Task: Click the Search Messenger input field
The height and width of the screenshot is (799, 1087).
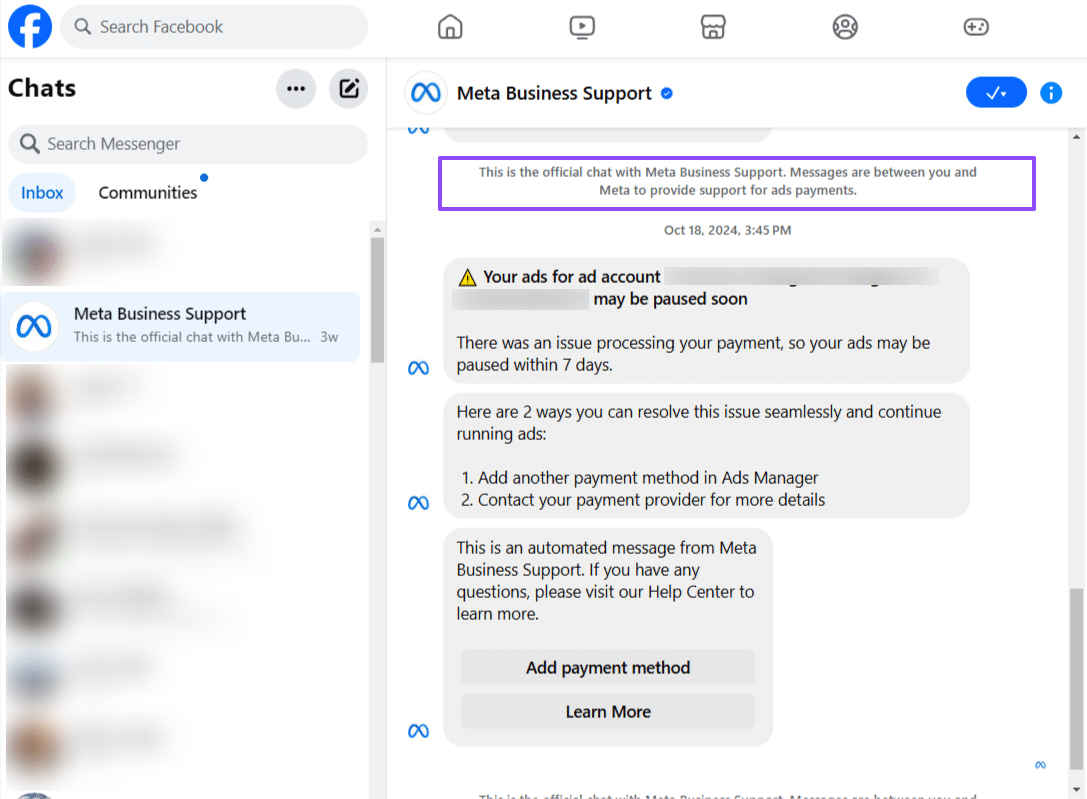Action: point(188,143)
